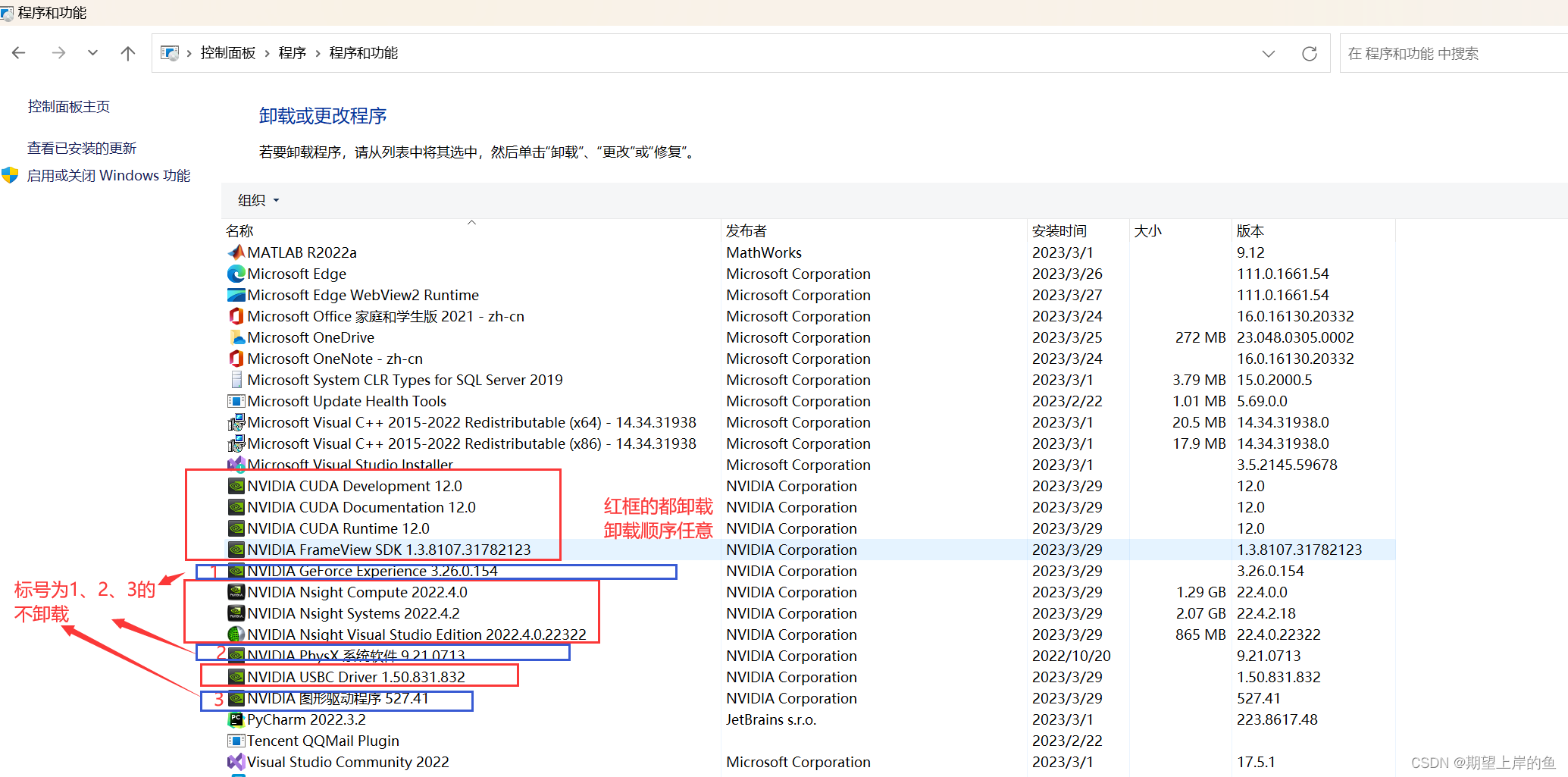Click the Visual Studio Community 2022 icon

point(236,762)
